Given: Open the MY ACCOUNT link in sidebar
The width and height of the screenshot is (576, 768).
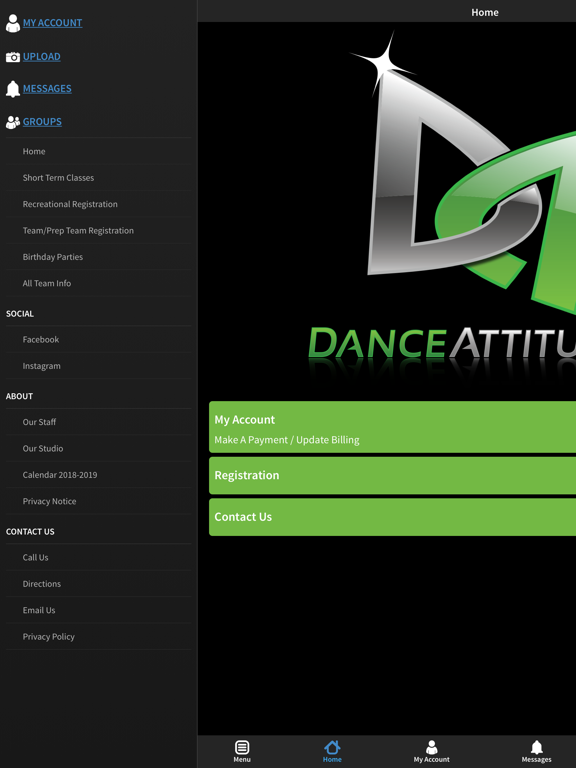Looking at the screenshot, I should coord(52,23).
